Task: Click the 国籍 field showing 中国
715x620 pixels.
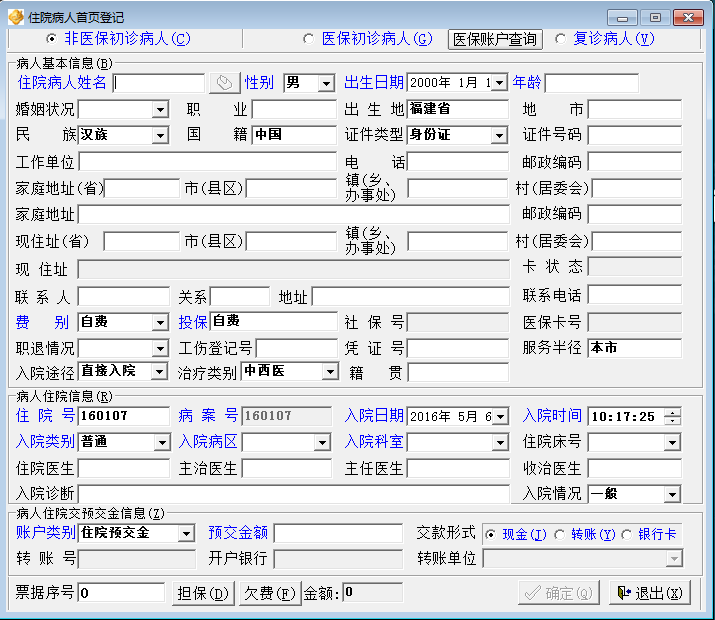Action: point(294,135)
